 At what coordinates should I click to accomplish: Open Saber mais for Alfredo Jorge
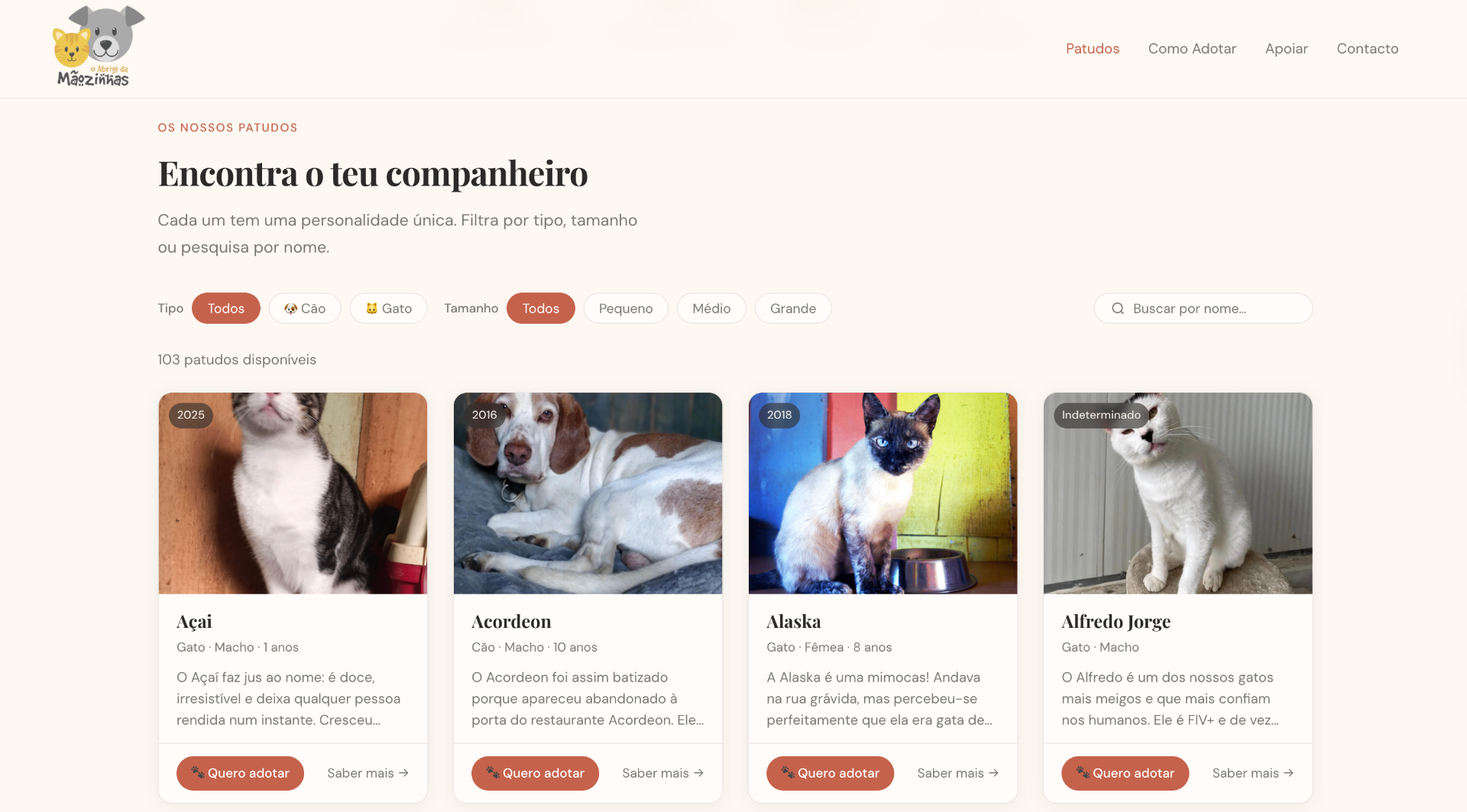click(1252, 773)
